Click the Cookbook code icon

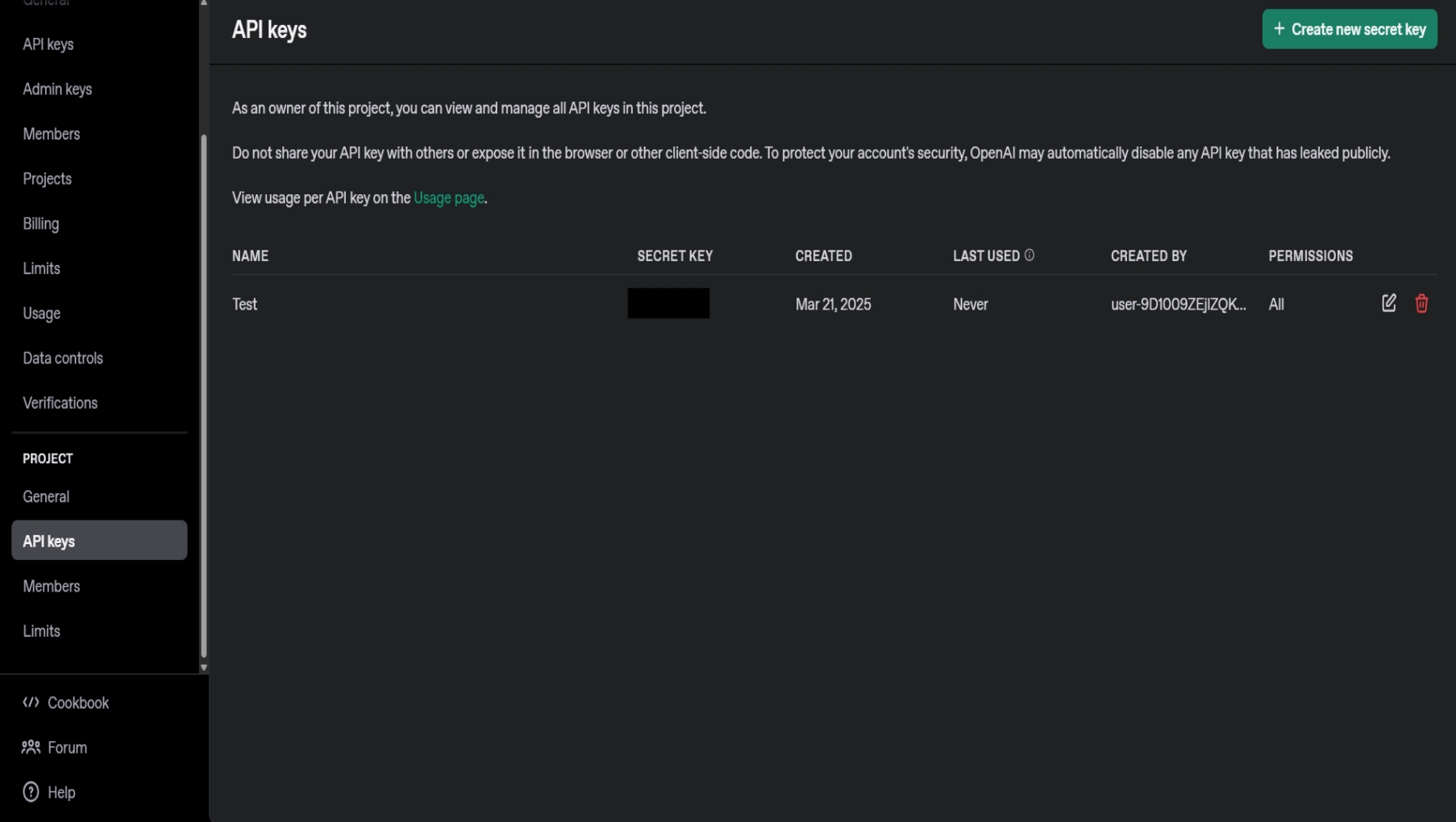tap(31, 702)
